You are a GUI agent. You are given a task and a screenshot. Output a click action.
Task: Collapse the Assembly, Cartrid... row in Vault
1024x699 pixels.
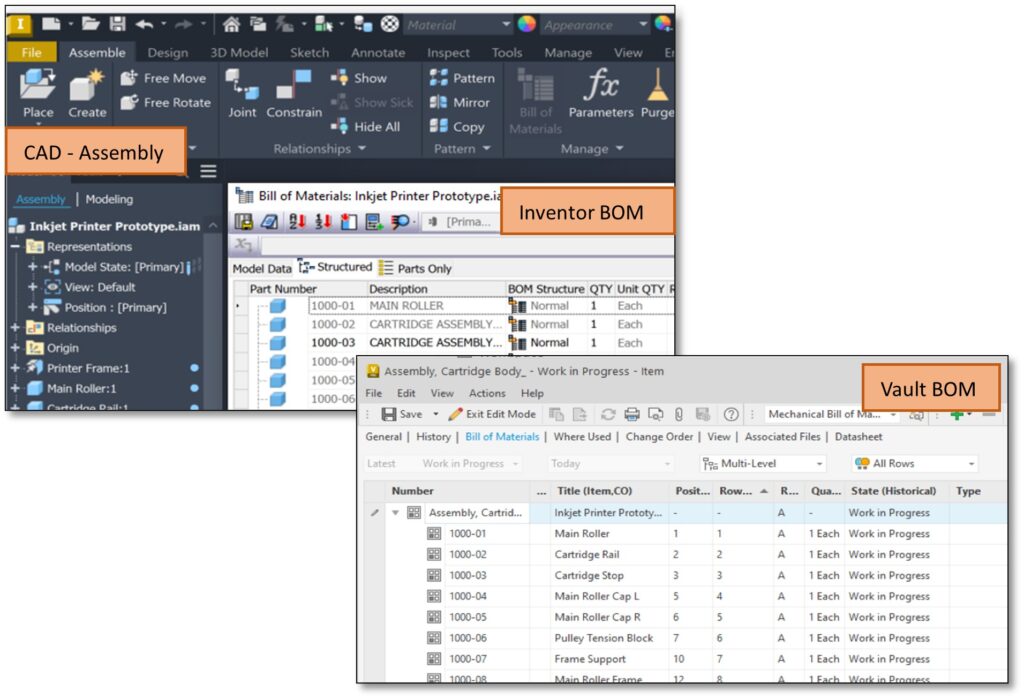(x=395, y=513)
